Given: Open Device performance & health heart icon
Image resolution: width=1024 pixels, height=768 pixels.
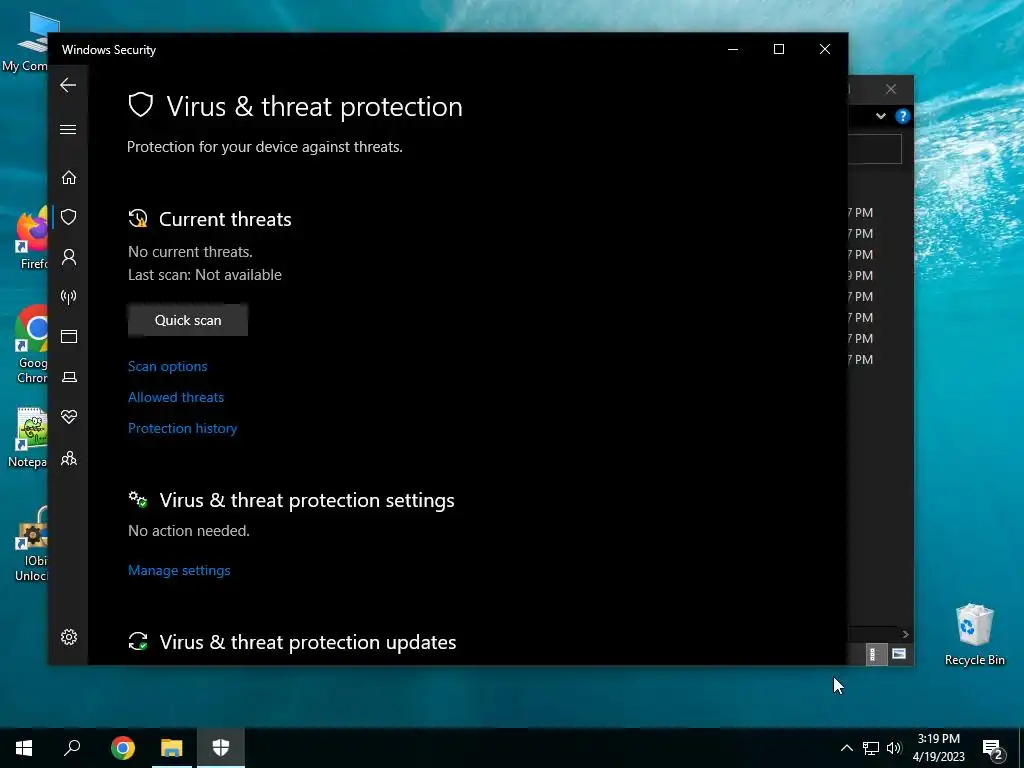Looking at the screenshot, I should [69, 417].
